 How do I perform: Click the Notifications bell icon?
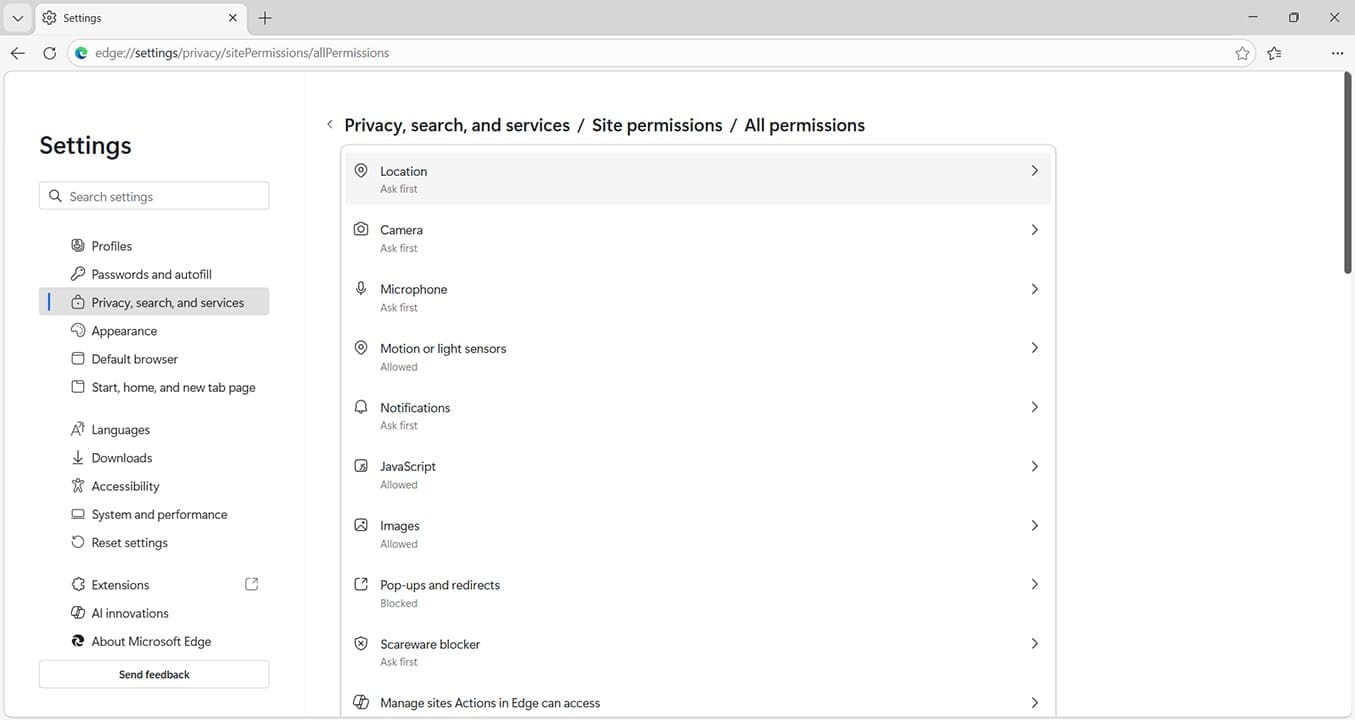(x=361, y=406)
